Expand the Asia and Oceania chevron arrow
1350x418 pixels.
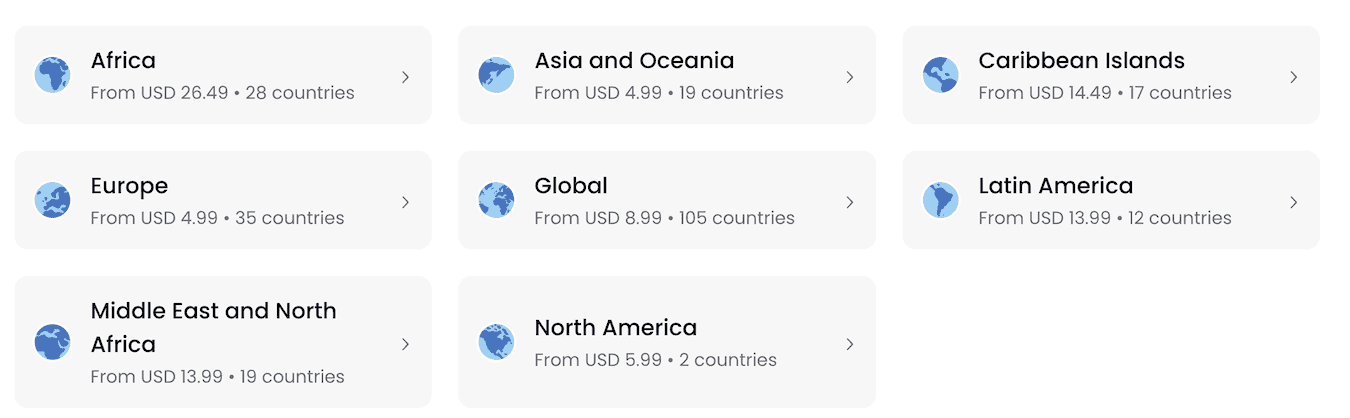coord(849,77)
